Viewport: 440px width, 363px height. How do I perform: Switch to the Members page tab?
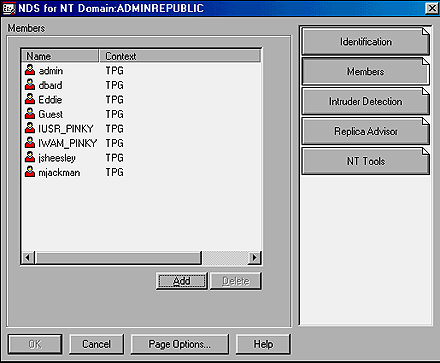366,71
